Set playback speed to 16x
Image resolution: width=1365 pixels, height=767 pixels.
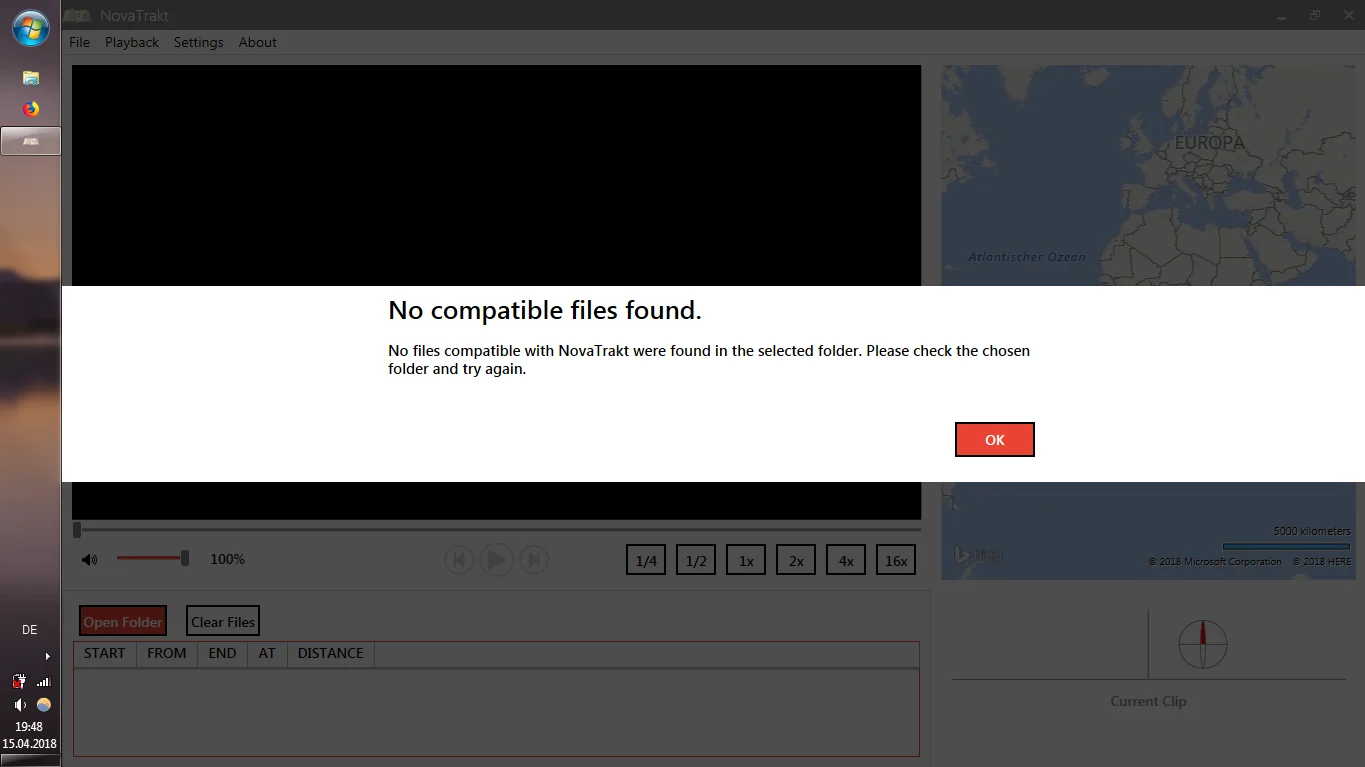896,560
